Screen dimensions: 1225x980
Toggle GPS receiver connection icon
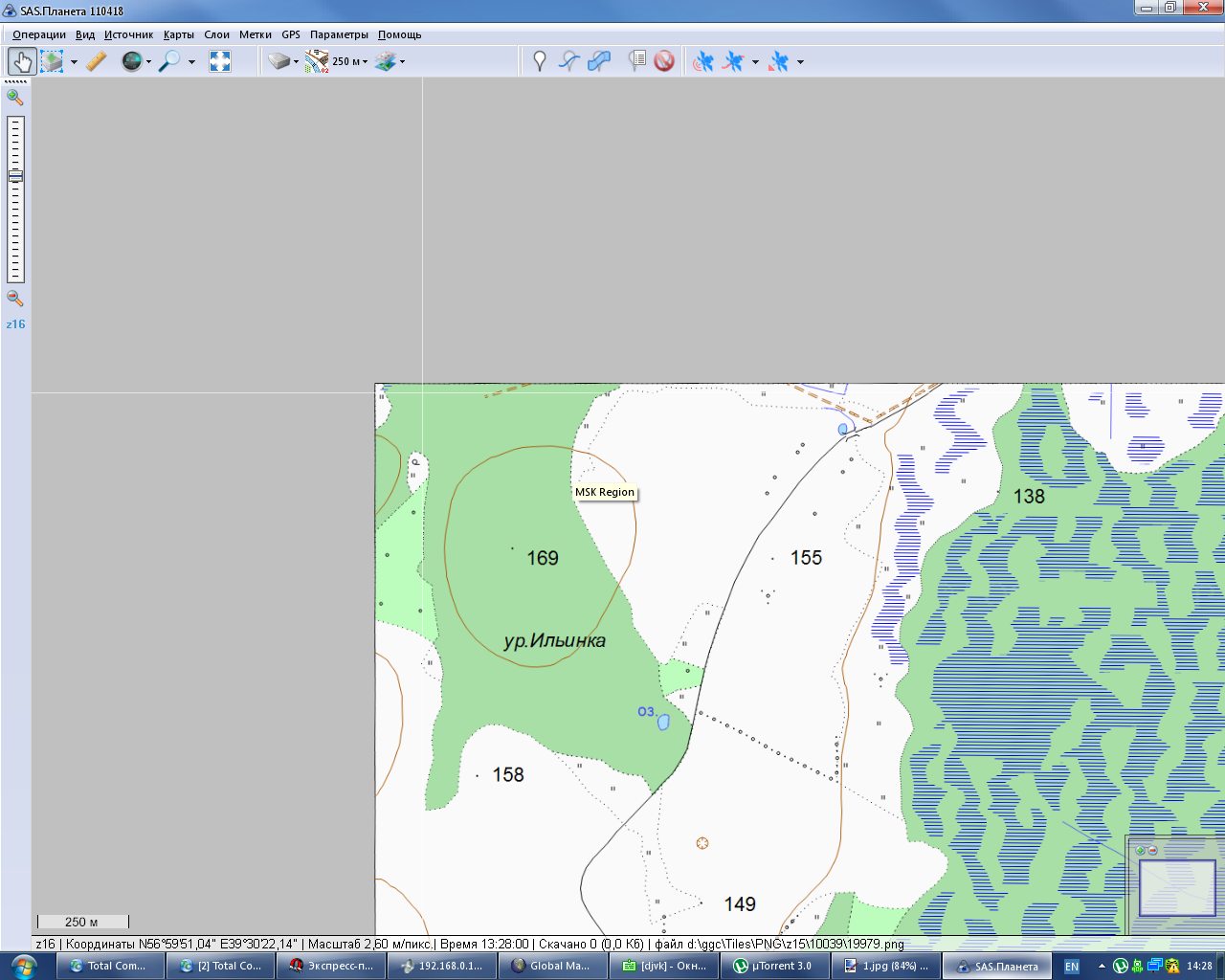point(703,62)
